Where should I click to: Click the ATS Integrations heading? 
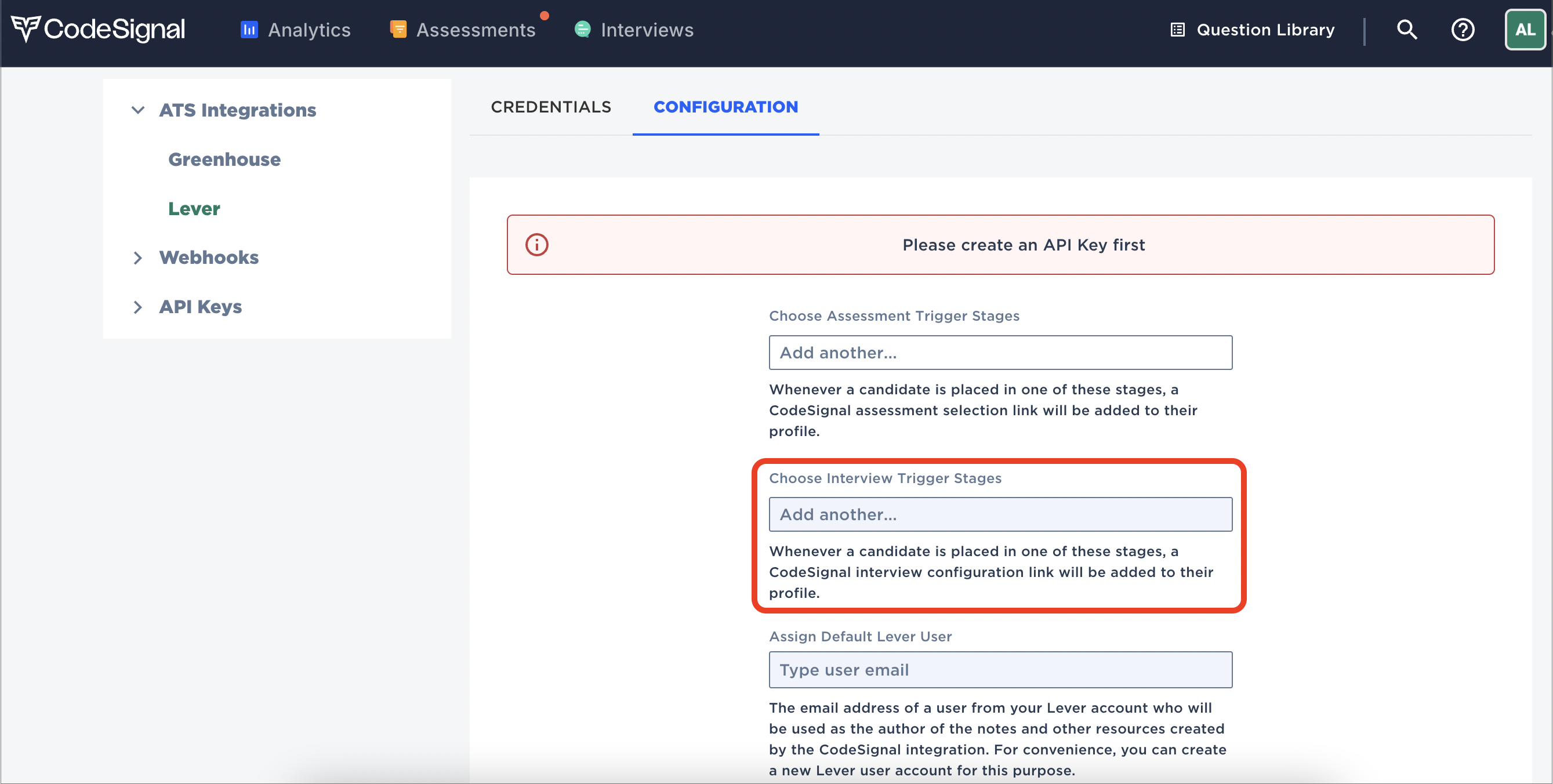[238, 110]
